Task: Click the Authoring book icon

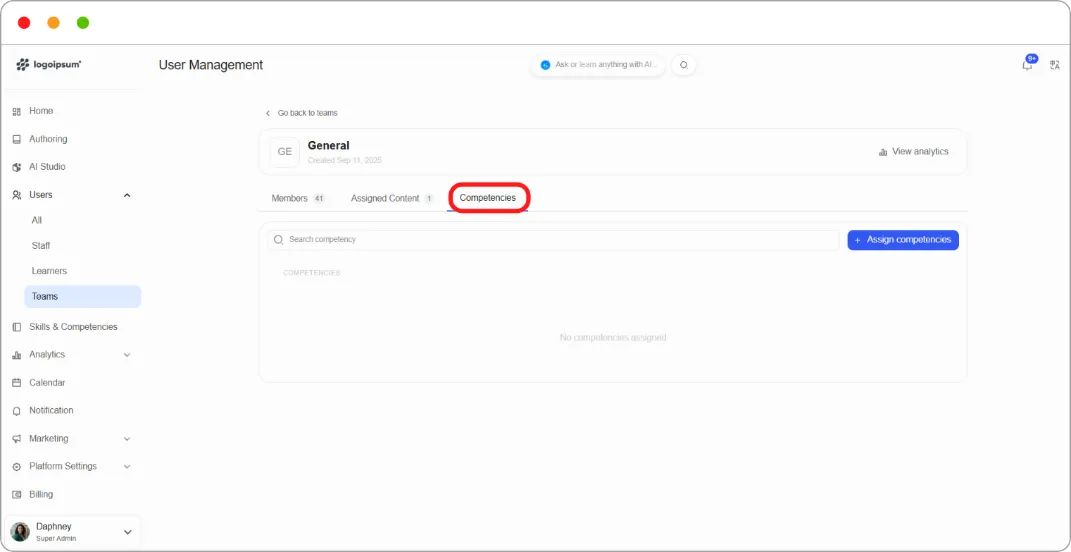Action: point(17,139)
